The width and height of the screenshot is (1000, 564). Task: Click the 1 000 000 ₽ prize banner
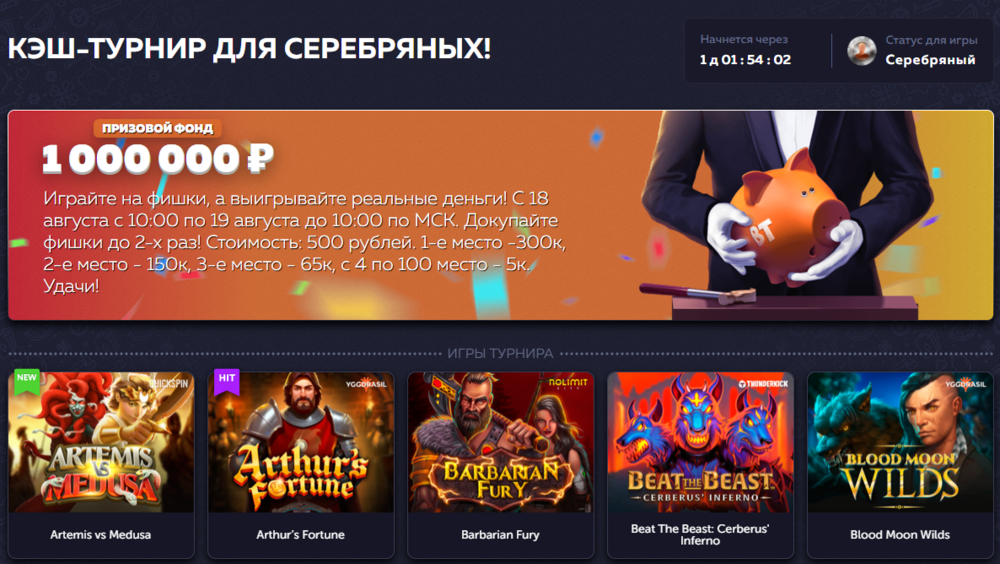tap(501, 215)
